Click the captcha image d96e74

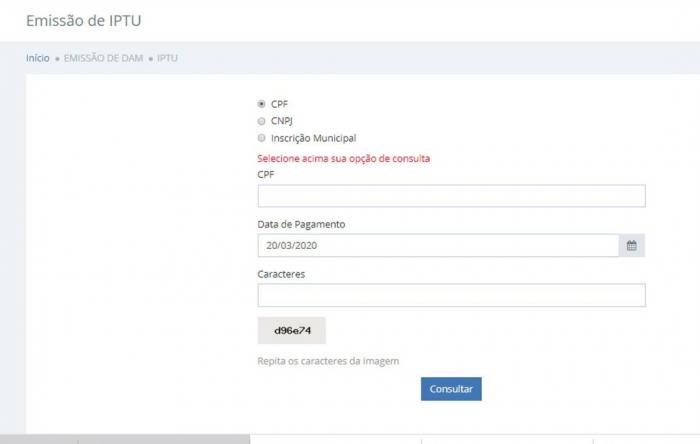pos(292,330)
